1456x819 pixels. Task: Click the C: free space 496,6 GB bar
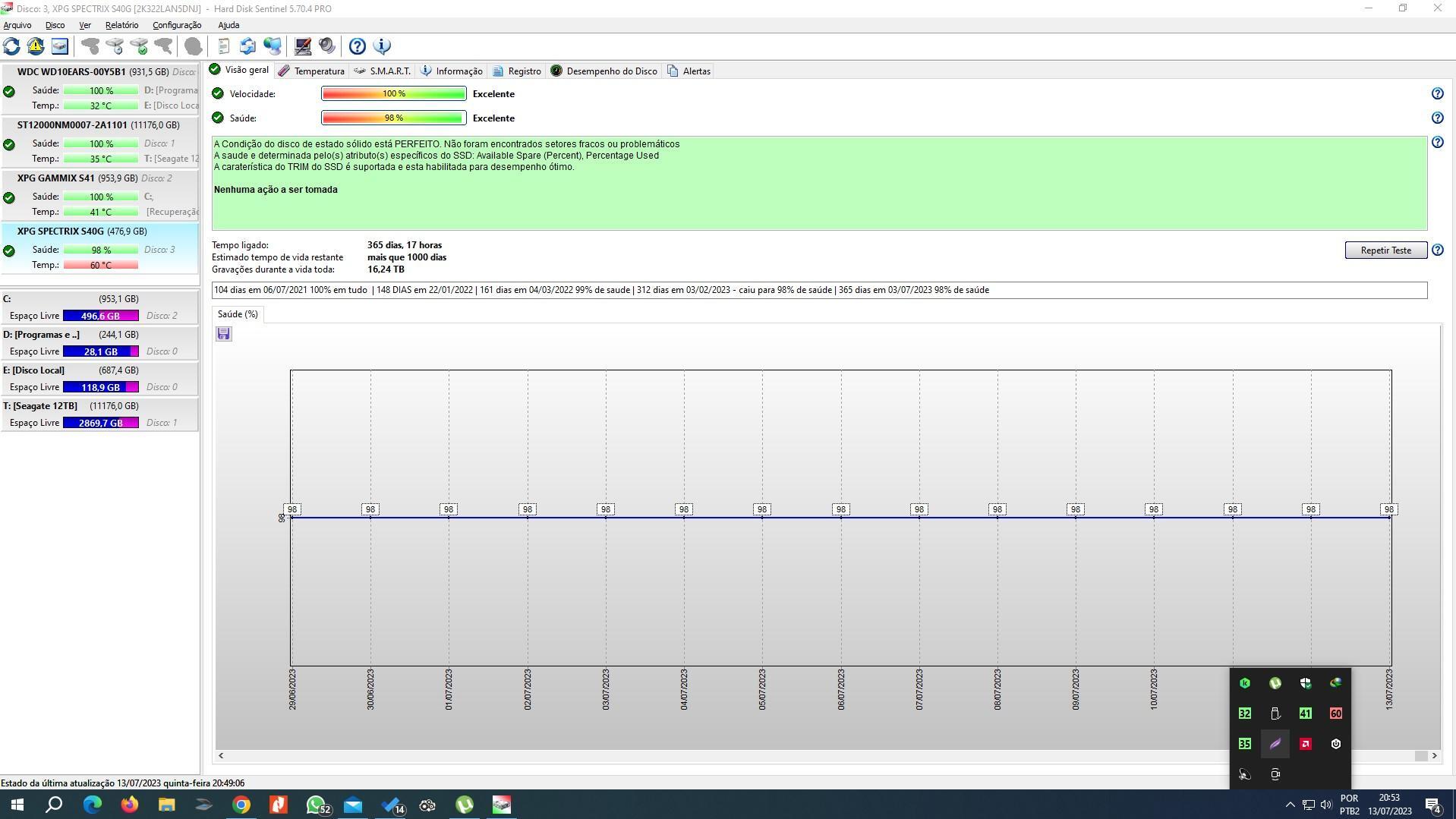[x=101, y=316]
